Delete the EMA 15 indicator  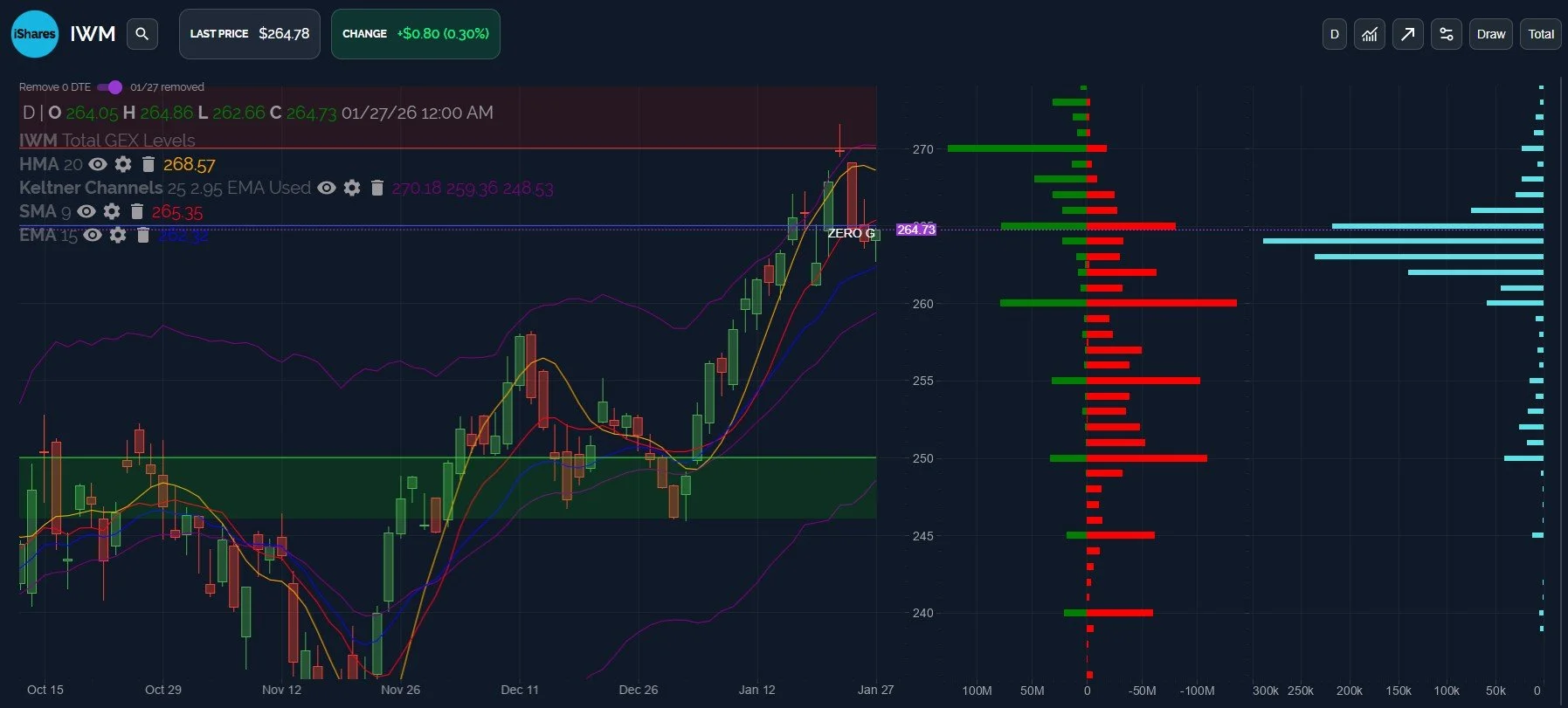coord(143,235)
